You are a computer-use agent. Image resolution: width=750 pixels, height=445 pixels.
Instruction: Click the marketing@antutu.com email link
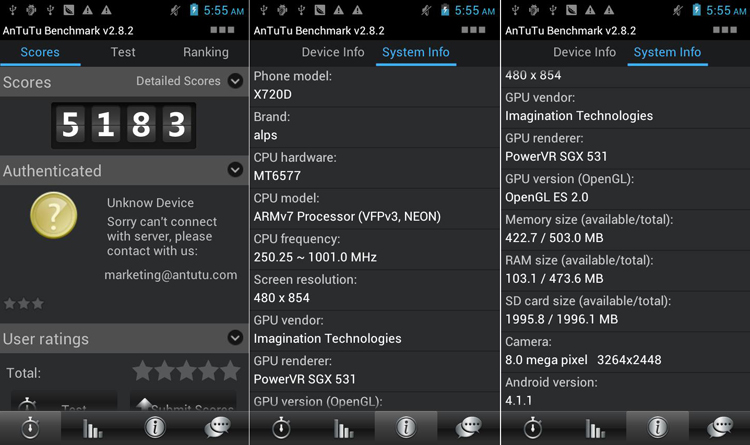(171, 275)
